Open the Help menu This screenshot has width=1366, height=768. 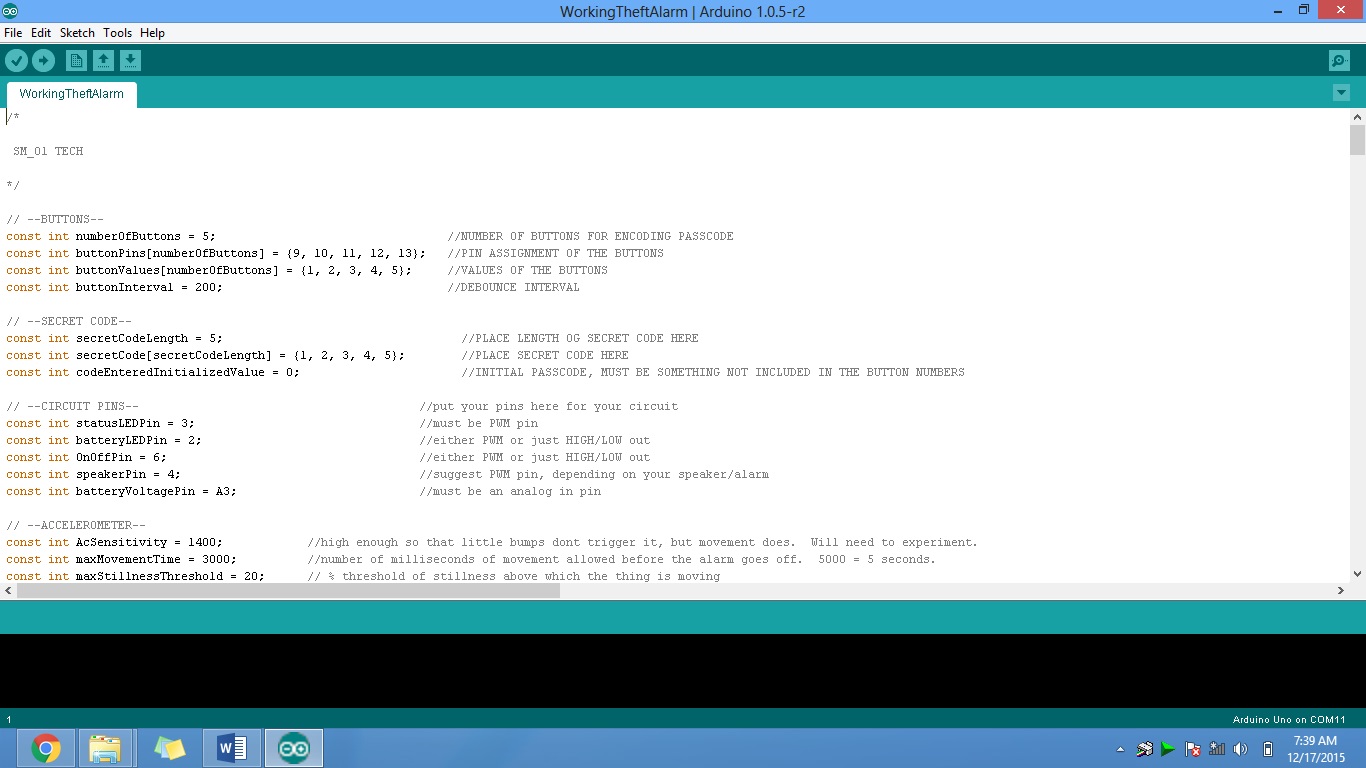(152, 33)
